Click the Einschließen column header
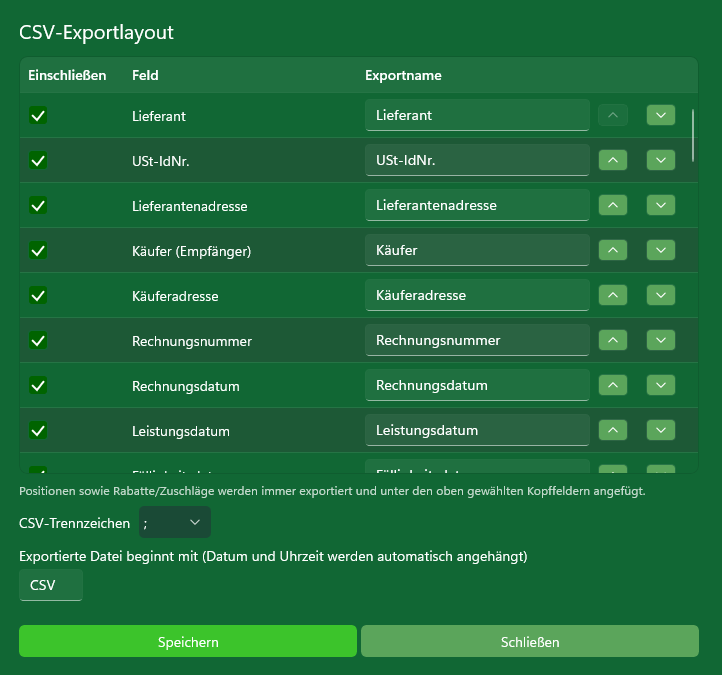This screenshot has width=722, height=675. pyautogui.click(x=67, y=75)
